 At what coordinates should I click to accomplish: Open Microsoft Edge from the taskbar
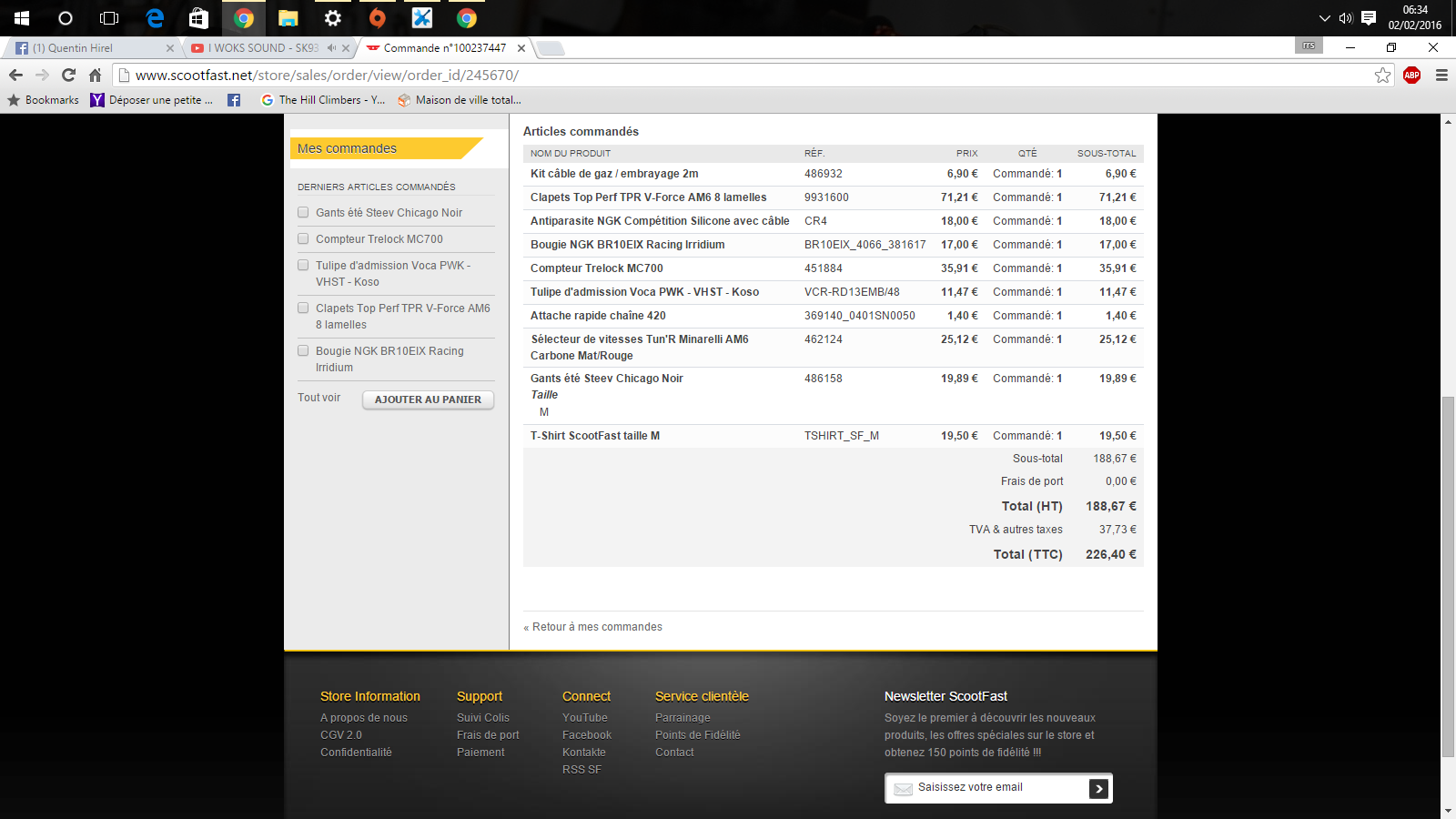(x=155, y=18)
